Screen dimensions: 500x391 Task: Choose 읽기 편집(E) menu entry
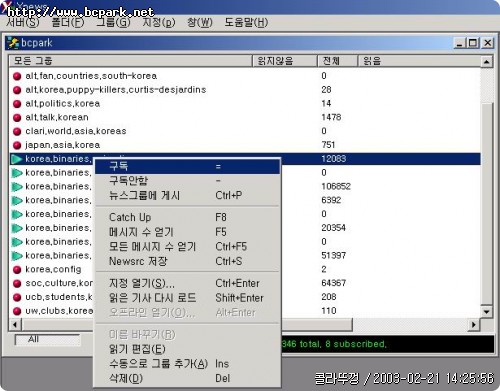[187, 349]
